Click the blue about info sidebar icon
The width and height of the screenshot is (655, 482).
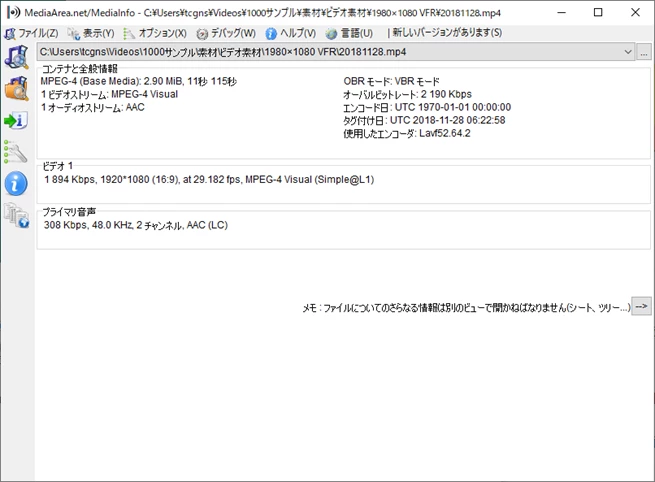click(16, 183)
